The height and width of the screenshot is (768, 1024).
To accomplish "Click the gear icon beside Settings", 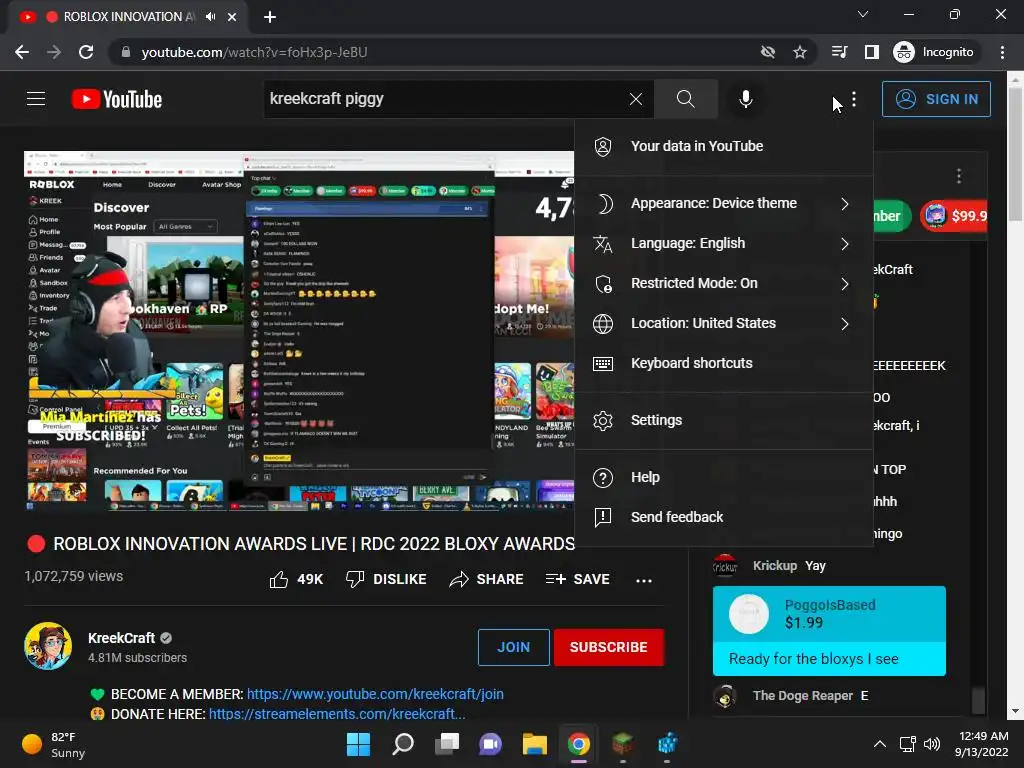I will (603, 421).
